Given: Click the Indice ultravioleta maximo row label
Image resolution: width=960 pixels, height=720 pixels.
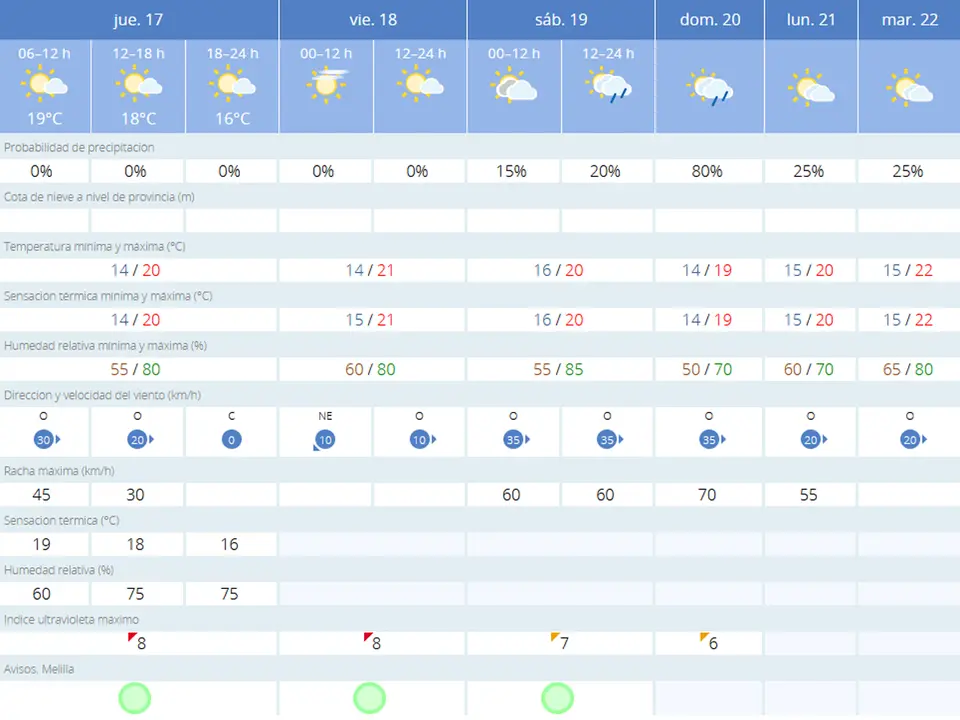Looking at the screenshot, I should (x=71, y=620).
